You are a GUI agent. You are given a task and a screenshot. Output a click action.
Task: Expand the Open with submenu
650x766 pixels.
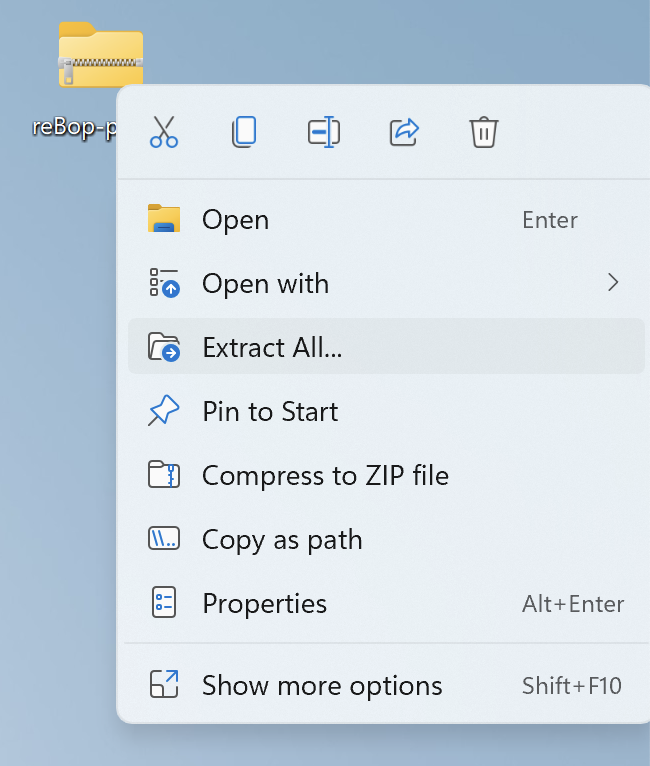coord(386,283)
